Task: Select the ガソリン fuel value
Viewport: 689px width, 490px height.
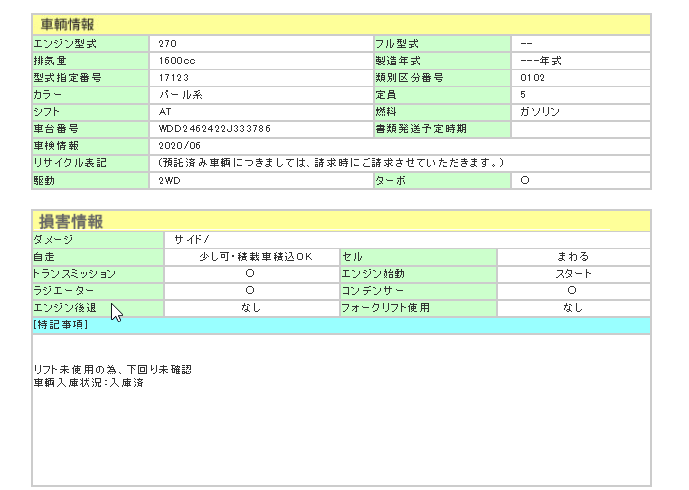Action: click(540, 112)
